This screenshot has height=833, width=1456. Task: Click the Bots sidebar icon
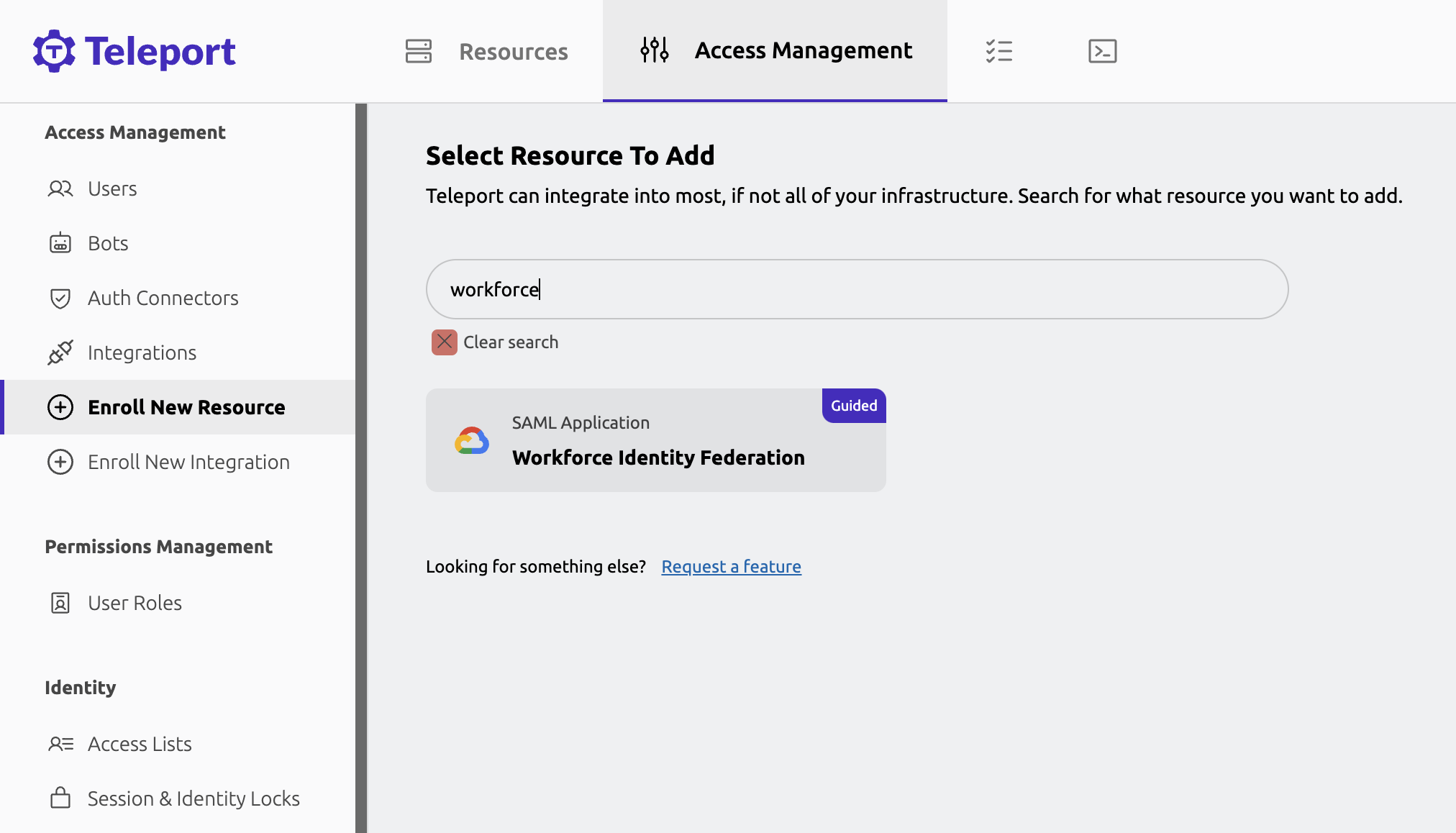60,242
